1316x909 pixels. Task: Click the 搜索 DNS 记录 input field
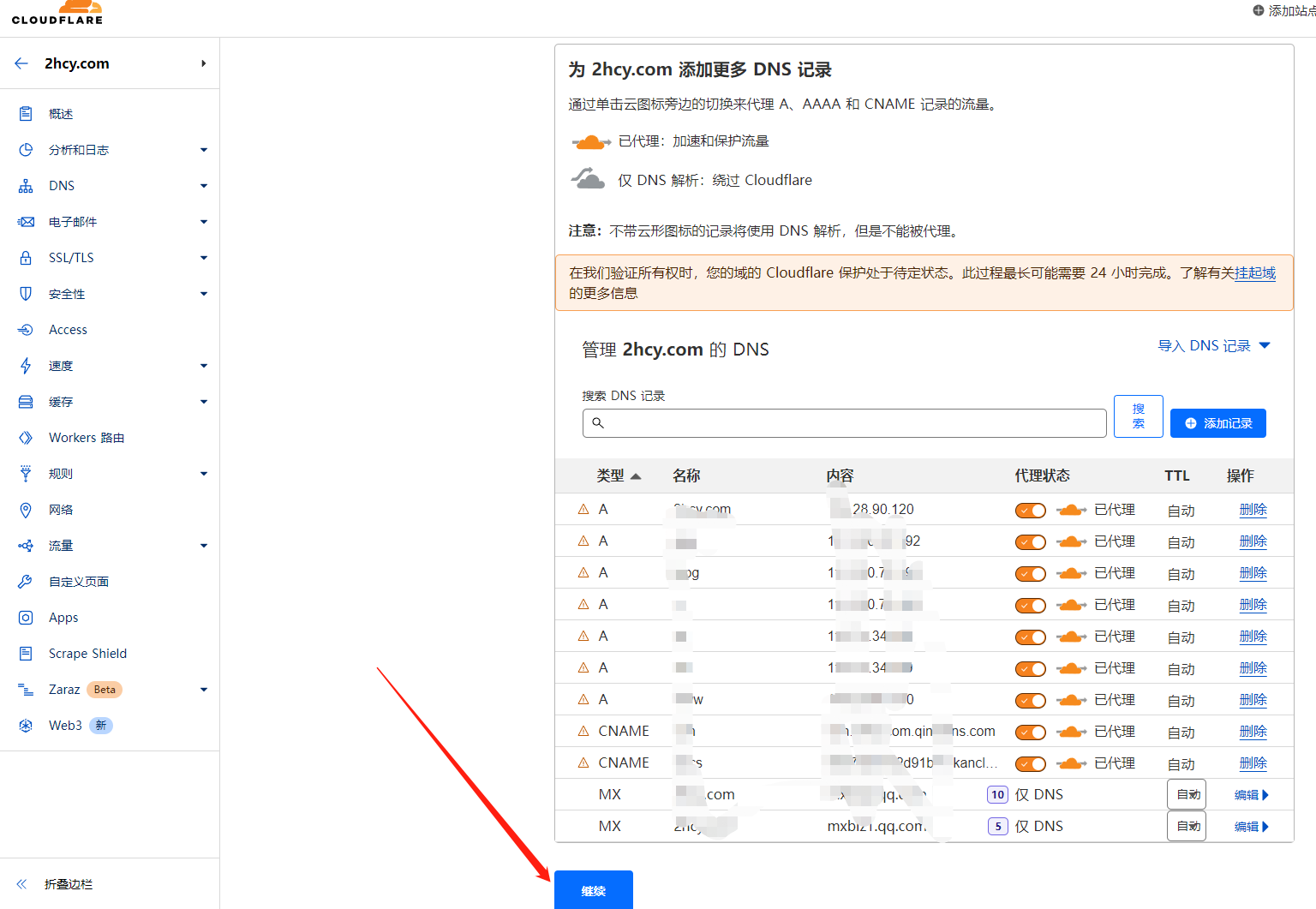[x=845, y=423]
